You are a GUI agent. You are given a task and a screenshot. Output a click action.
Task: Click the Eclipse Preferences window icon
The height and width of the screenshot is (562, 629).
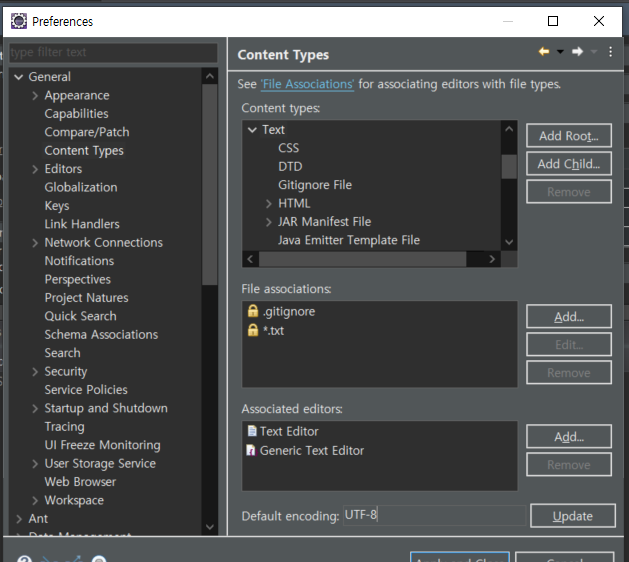click(18, 21)
